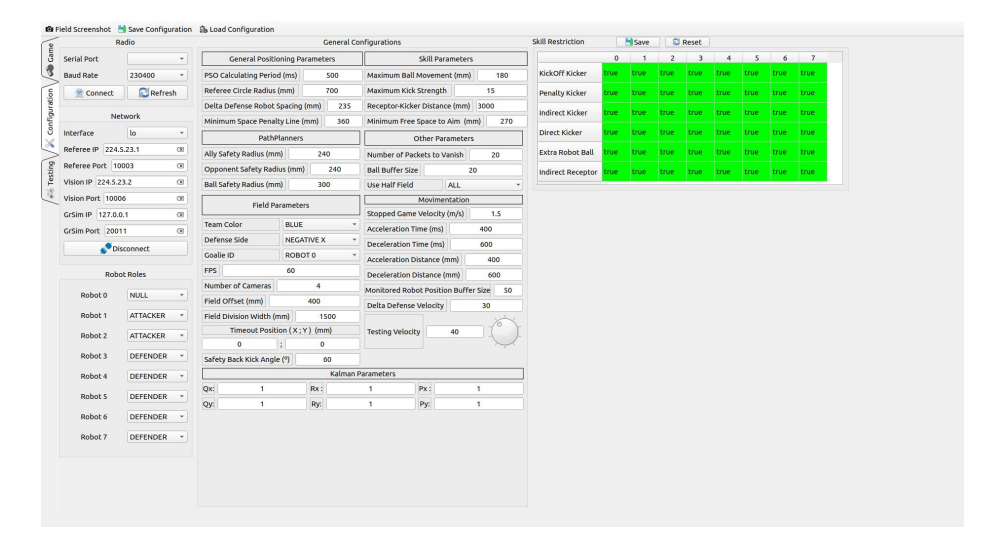996x550 pixels.
Task: Click the Field Screenshot camera icon
Action: 50,29
